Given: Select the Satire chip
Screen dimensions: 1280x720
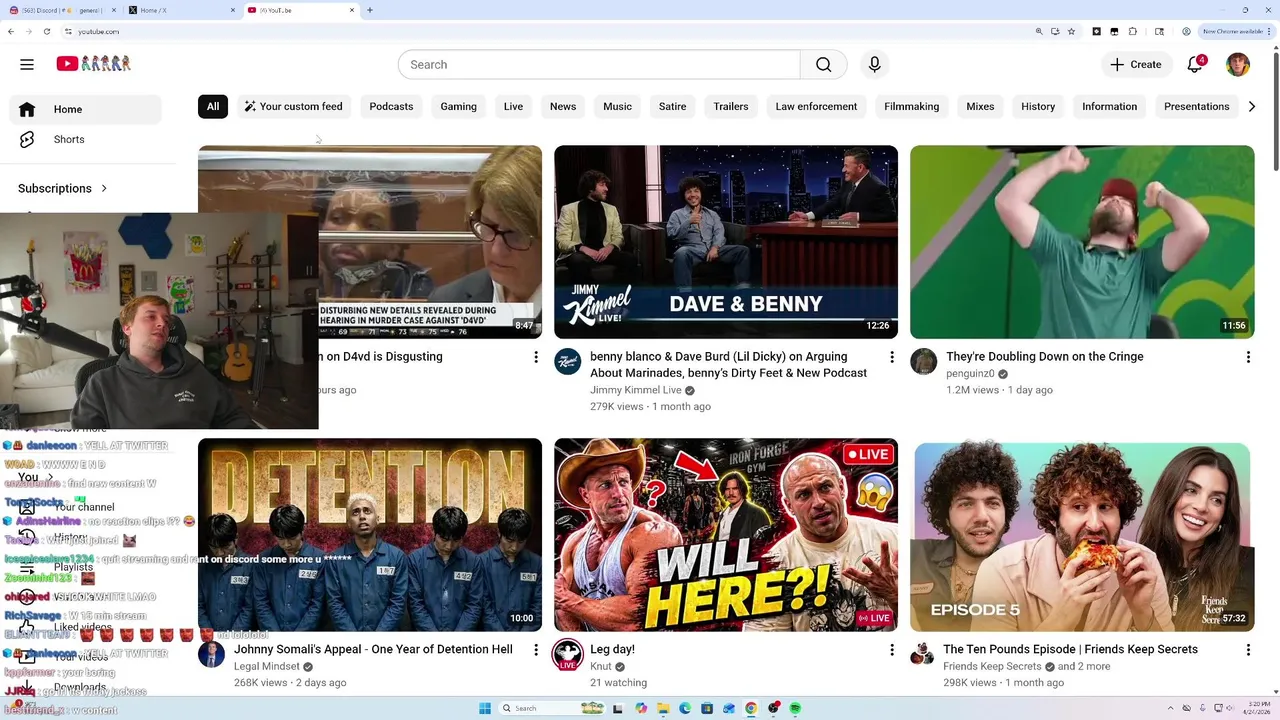Looking at the screenshot, I should point(672,106).
